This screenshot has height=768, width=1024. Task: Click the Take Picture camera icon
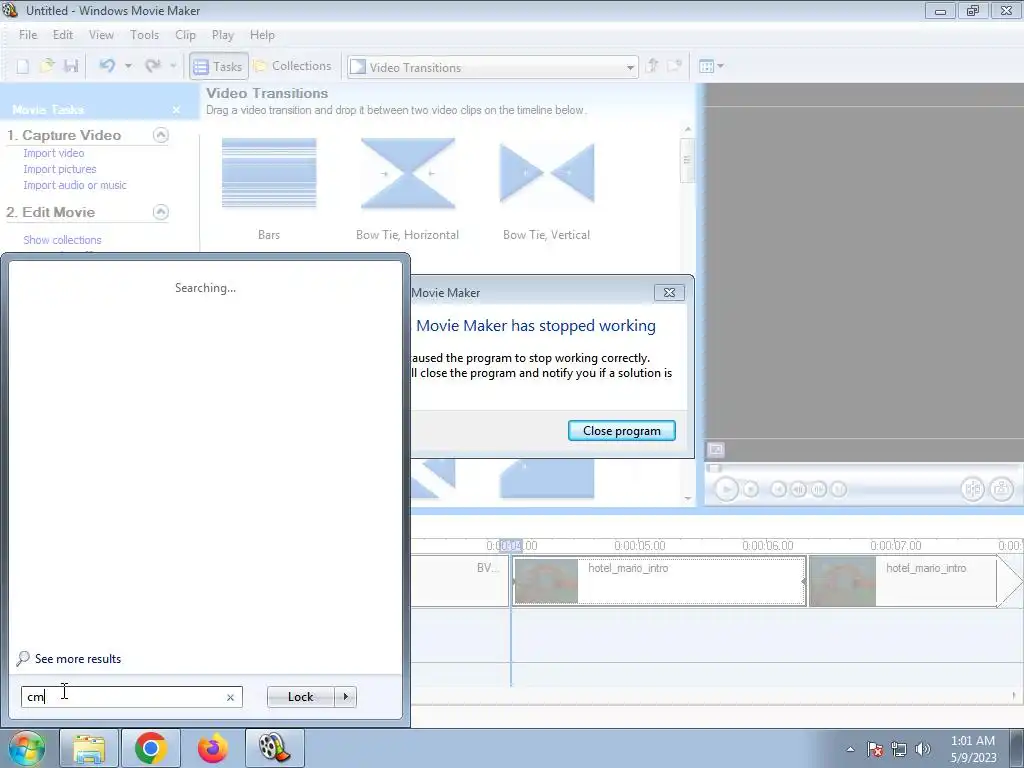point(1000,488)
